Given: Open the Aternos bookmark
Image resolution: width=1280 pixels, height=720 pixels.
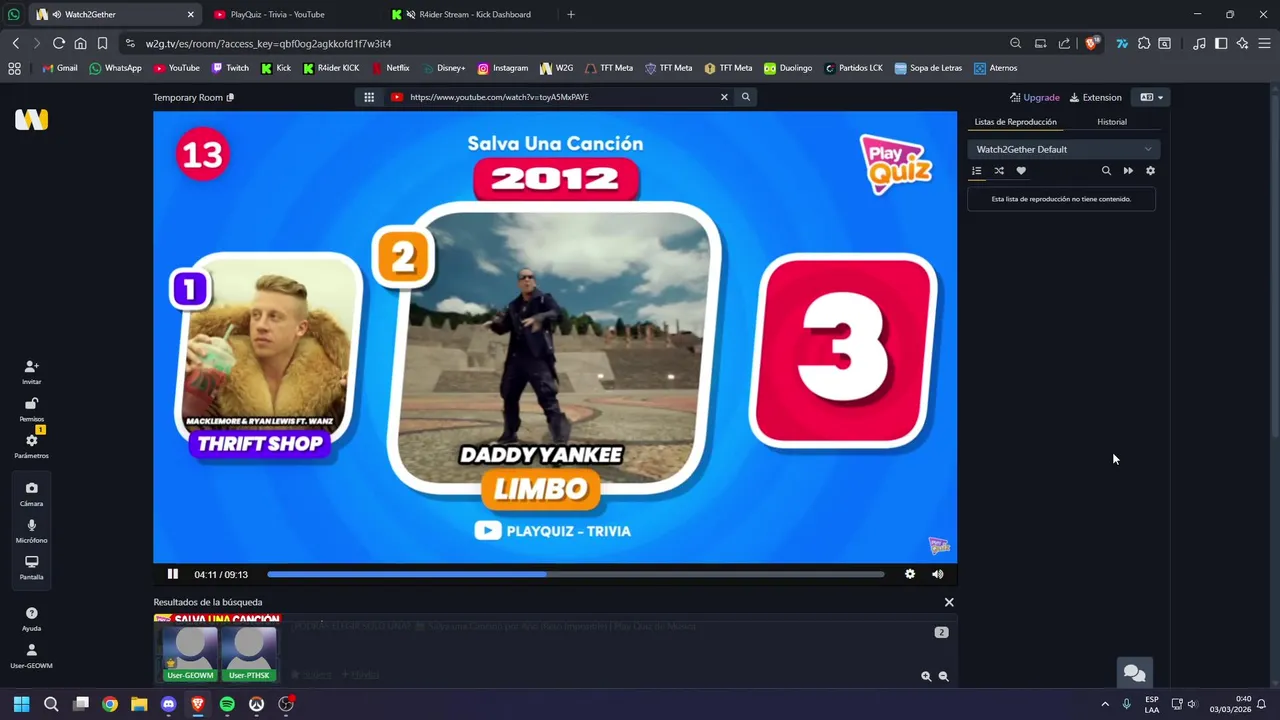Looking at the screenshot, I should (x=995, y=68).
